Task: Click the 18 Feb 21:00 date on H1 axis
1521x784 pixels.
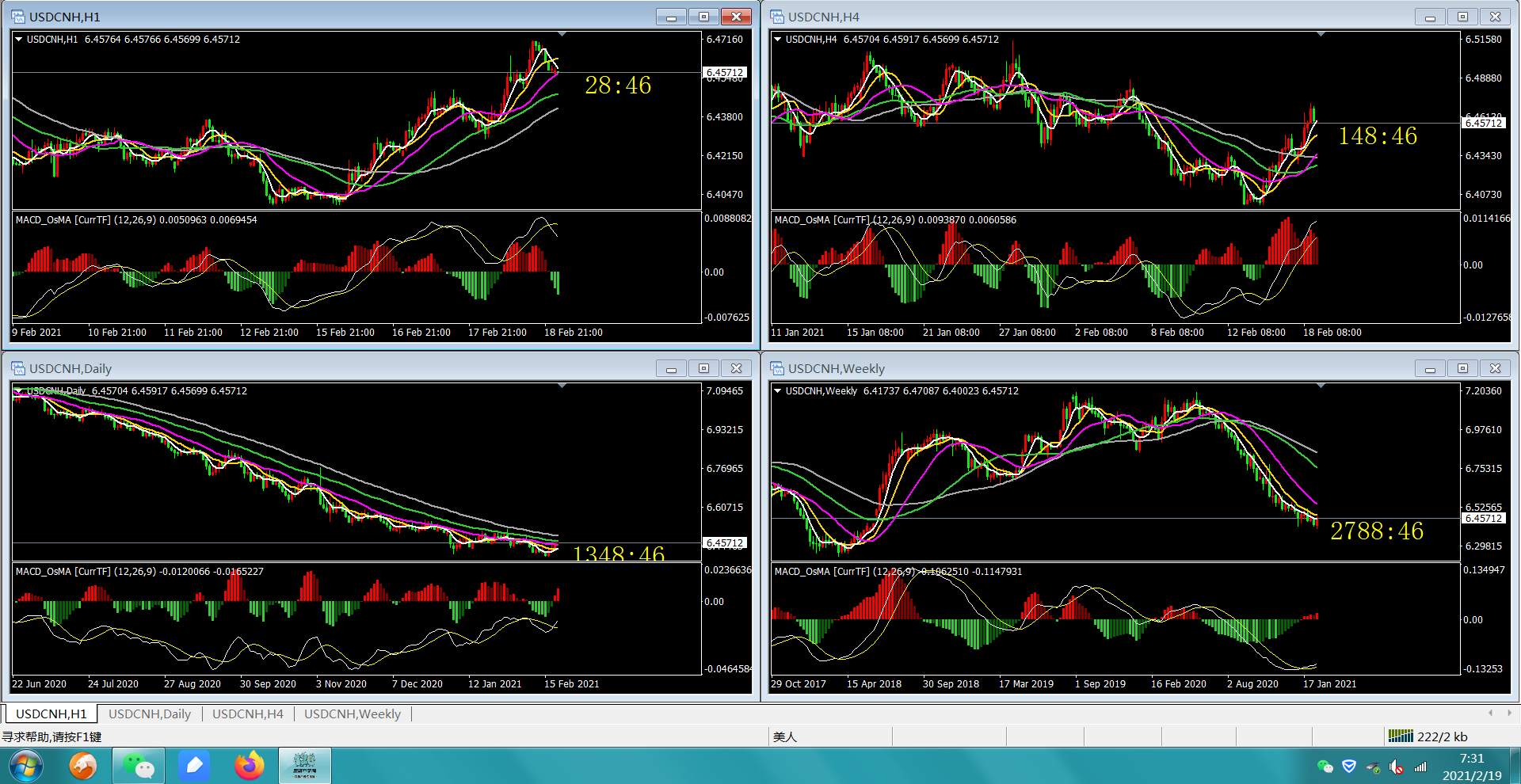Action: click(573, 332)
